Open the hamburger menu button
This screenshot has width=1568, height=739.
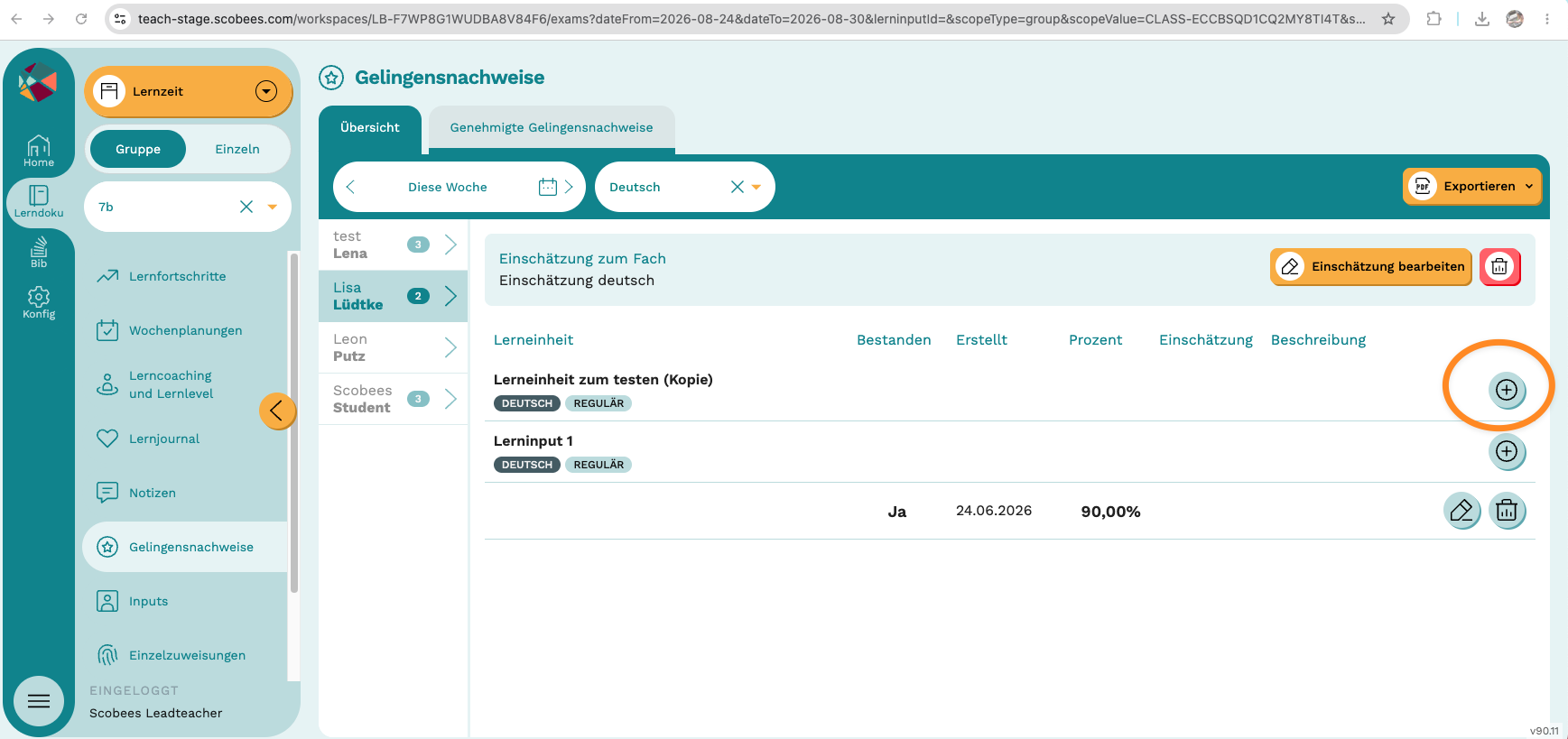pos(39,701)
